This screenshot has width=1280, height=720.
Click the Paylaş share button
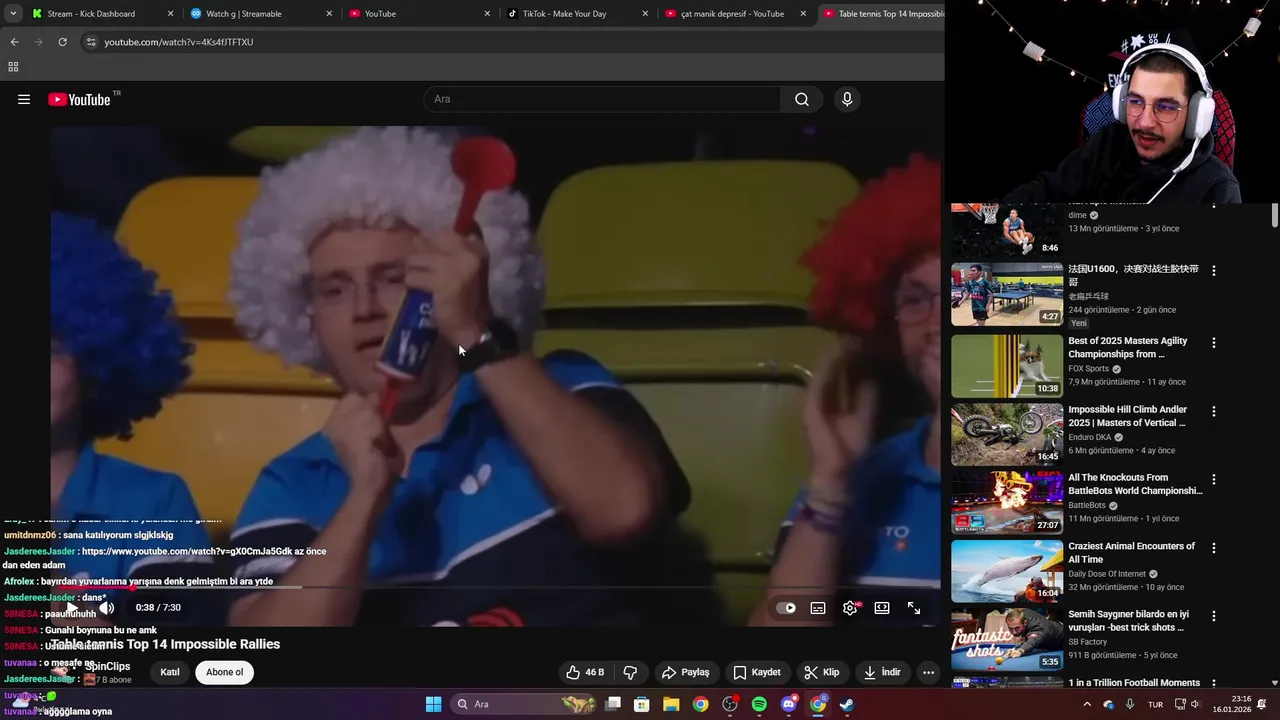(x=686, y=672)
